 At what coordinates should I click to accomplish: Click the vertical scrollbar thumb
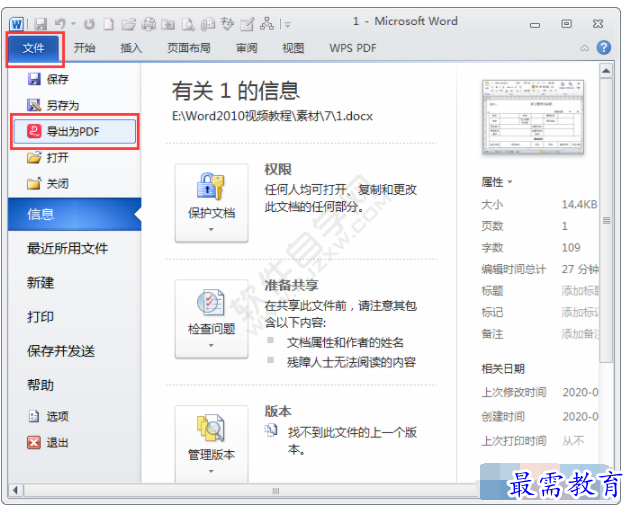click(x=606, y=221)
